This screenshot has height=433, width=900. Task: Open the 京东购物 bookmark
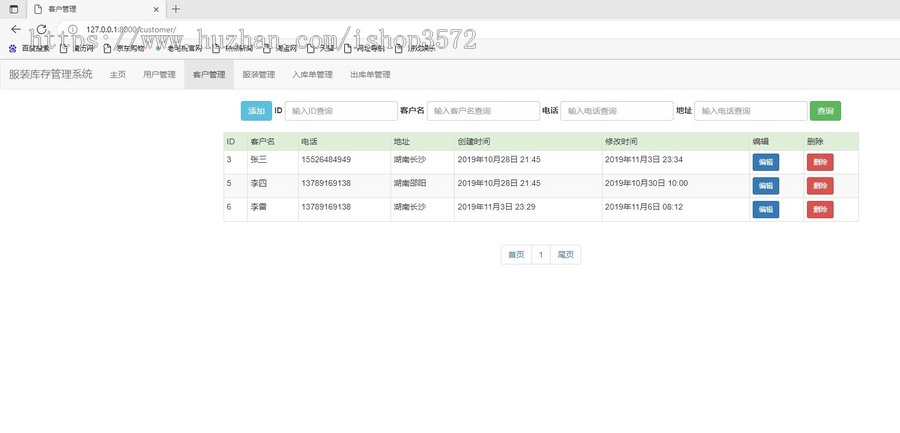[123, 49]
